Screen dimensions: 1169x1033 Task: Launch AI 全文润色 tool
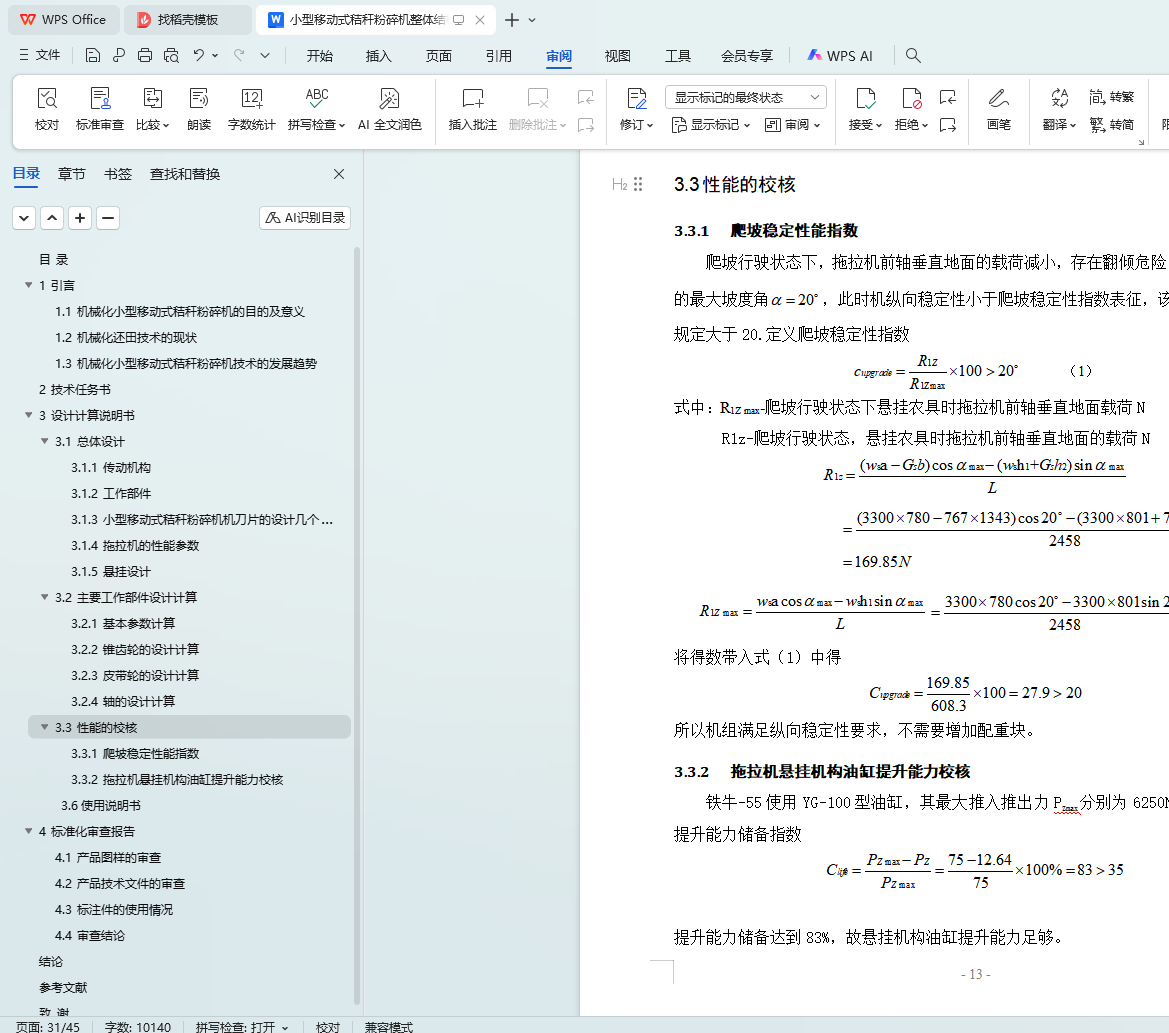point(389,109)
